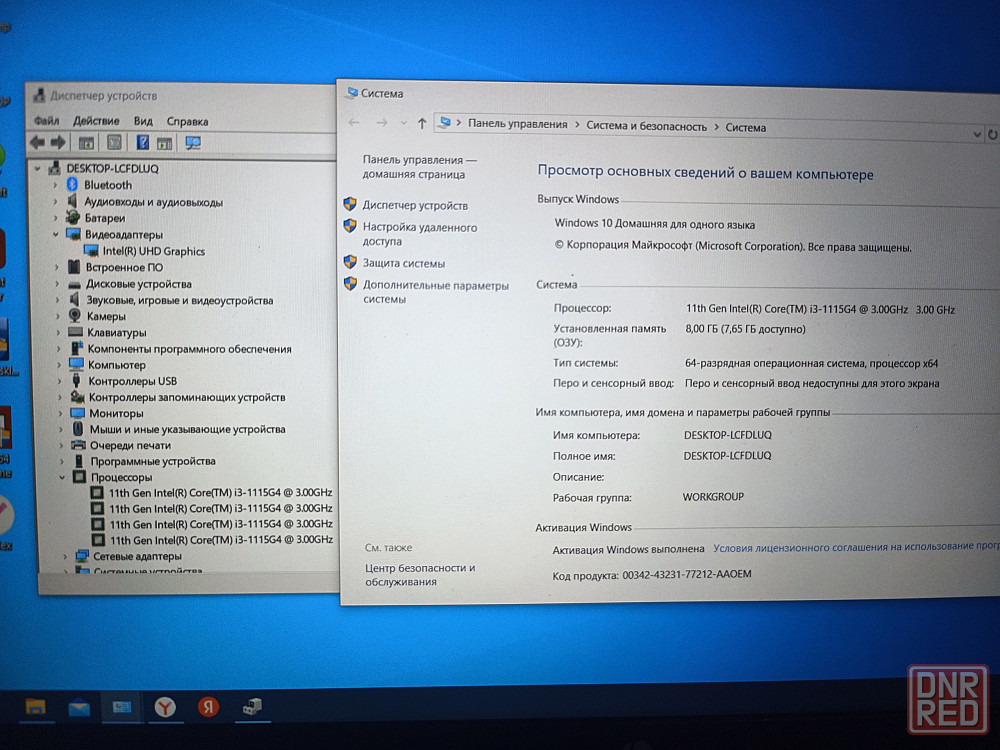This screenshot has width=1000, height=750.
Task: Open recent locations dropdown in Система window
Action: pos(403,123)
